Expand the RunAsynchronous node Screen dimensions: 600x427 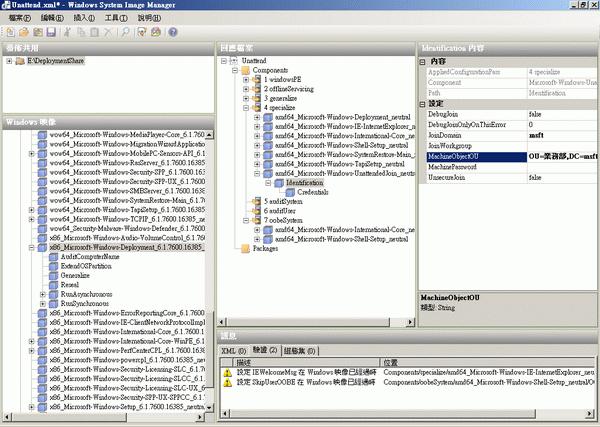43,294
